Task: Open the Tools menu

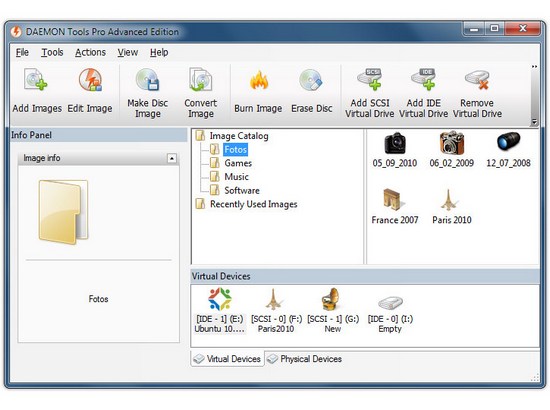Action: (x=52, y=52)
